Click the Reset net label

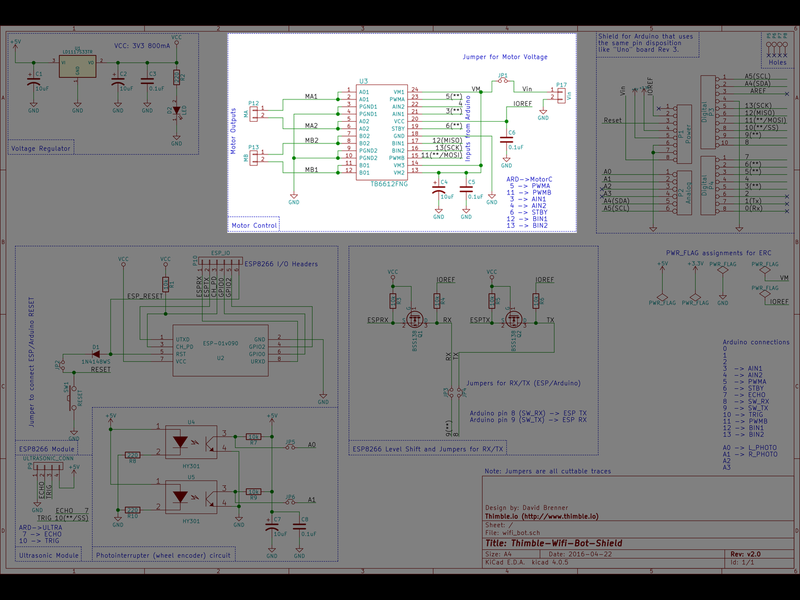[613, 120]
